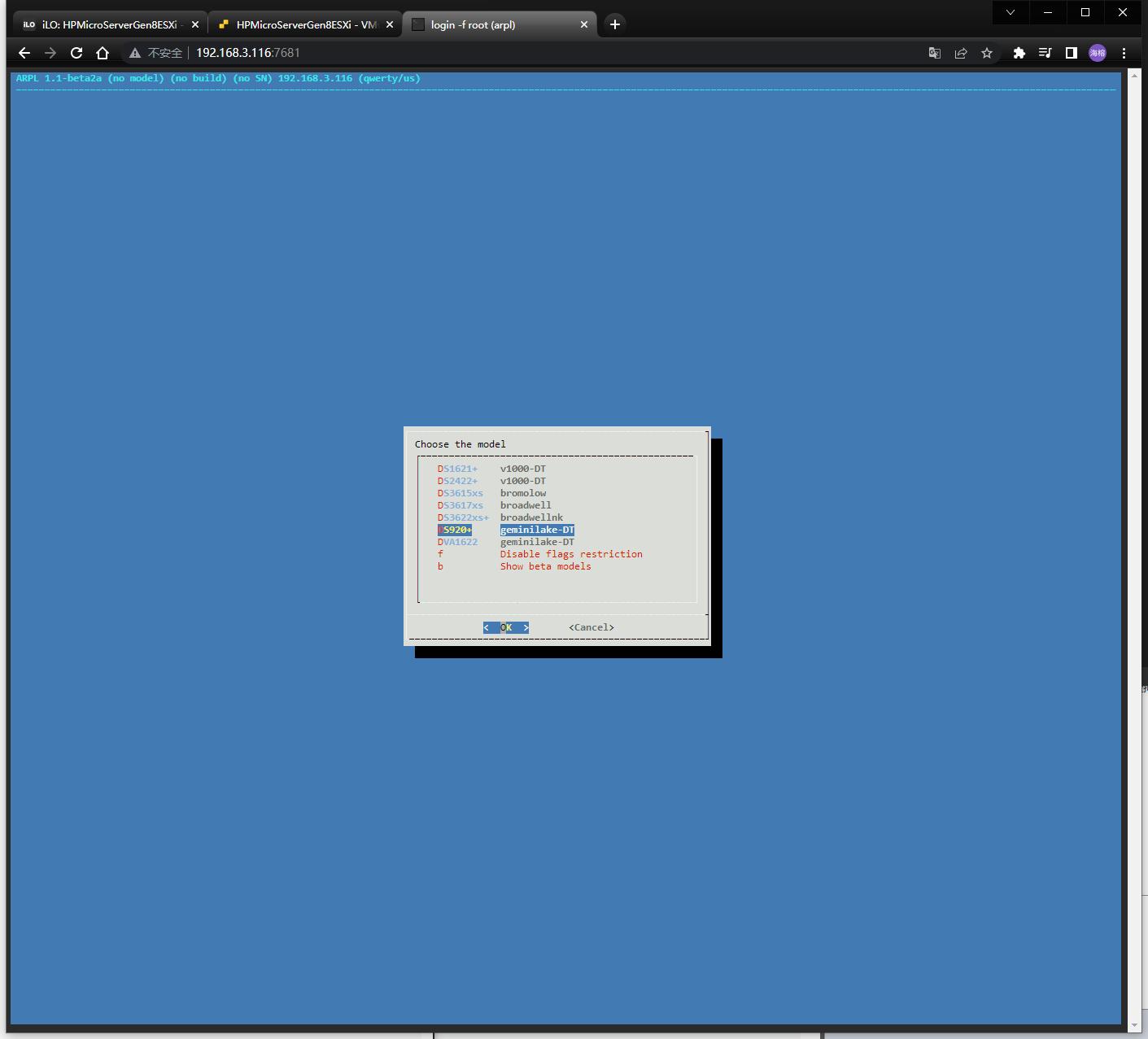Reload the current page
The image size is (1148, 1039).
pos(76,53)
